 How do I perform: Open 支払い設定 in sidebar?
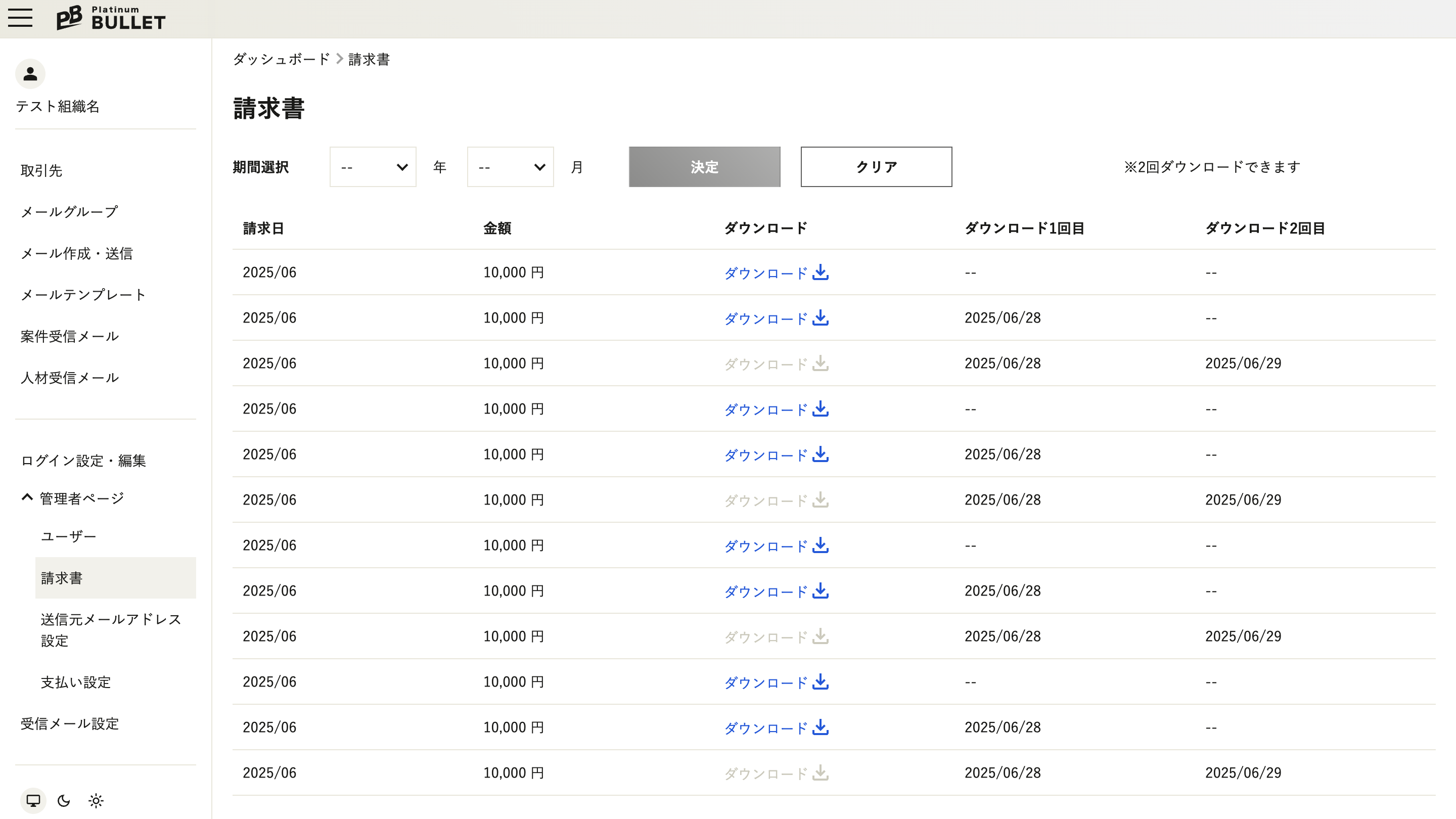[x=76, y=681]
